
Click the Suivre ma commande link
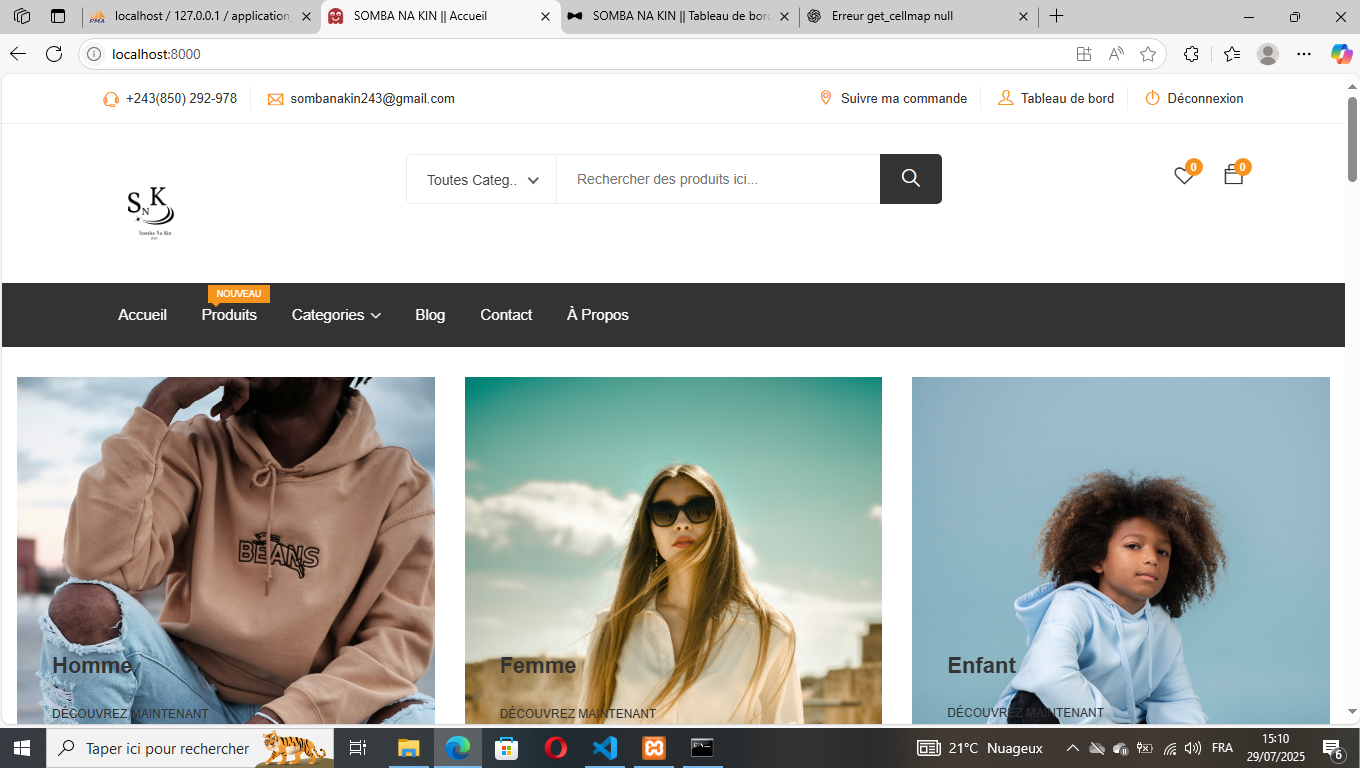[x=903, y=98]
